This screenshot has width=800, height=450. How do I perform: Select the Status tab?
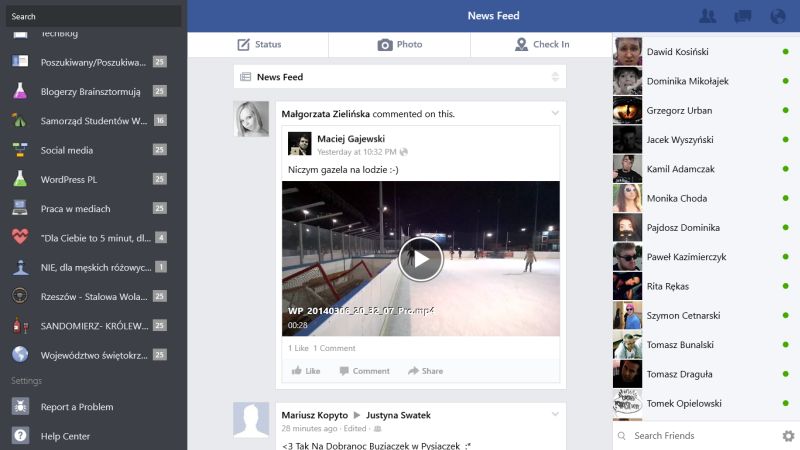pos(258,44)
